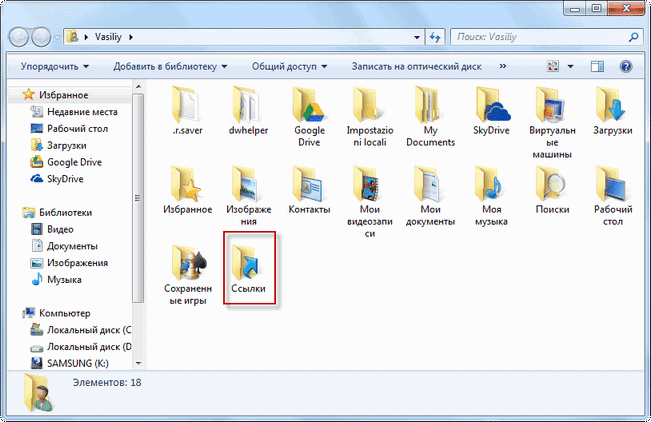Screen dimensions: 651x422
Task: Select the Поиски folder
Action: tap(552, 190)
